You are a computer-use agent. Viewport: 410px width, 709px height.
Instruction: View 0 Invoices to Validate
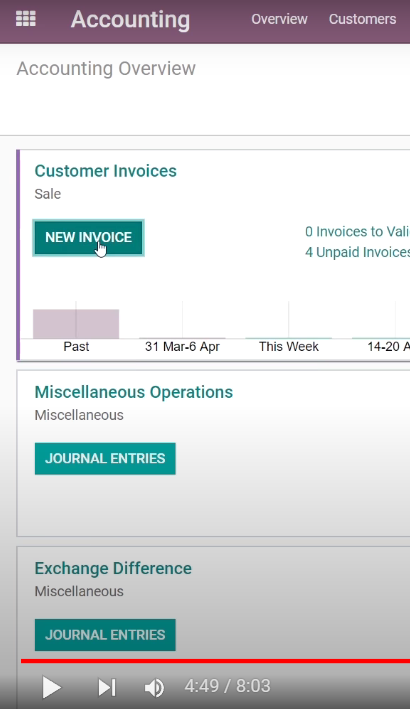pos(357,232)
